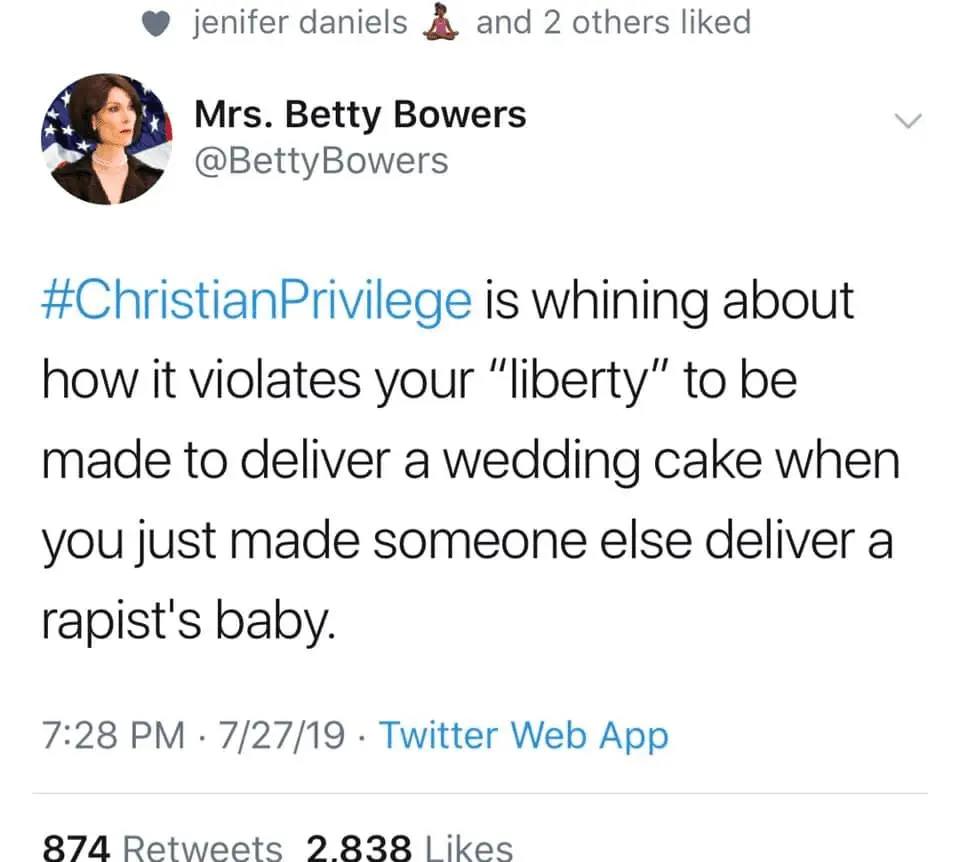Viewport: 960px width, 862px height.
Task: Click the 7:28 PM timestamp
Action: pos(114,736)
